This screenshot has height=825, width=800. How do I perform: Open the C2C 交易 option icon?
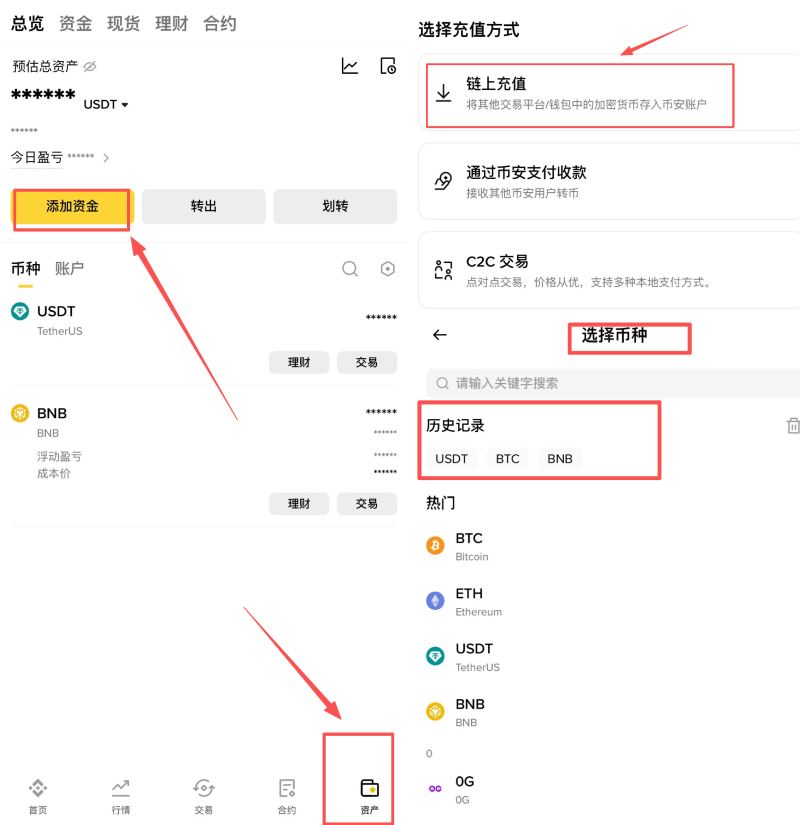443,268
